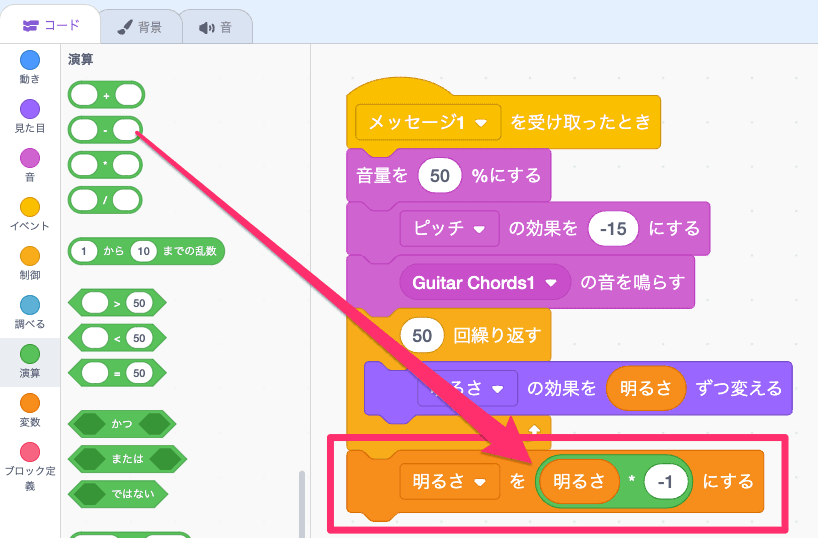Click the addition (+) operator block
The width and height of the screenshot is (818, 538).
(x=106, y=95)
